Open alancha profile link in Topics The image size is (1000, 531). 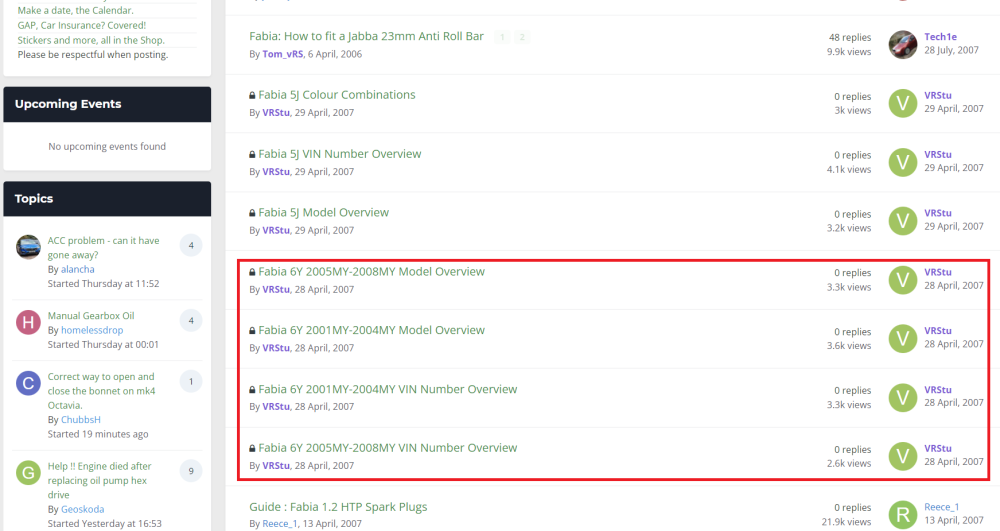point(78,269)
